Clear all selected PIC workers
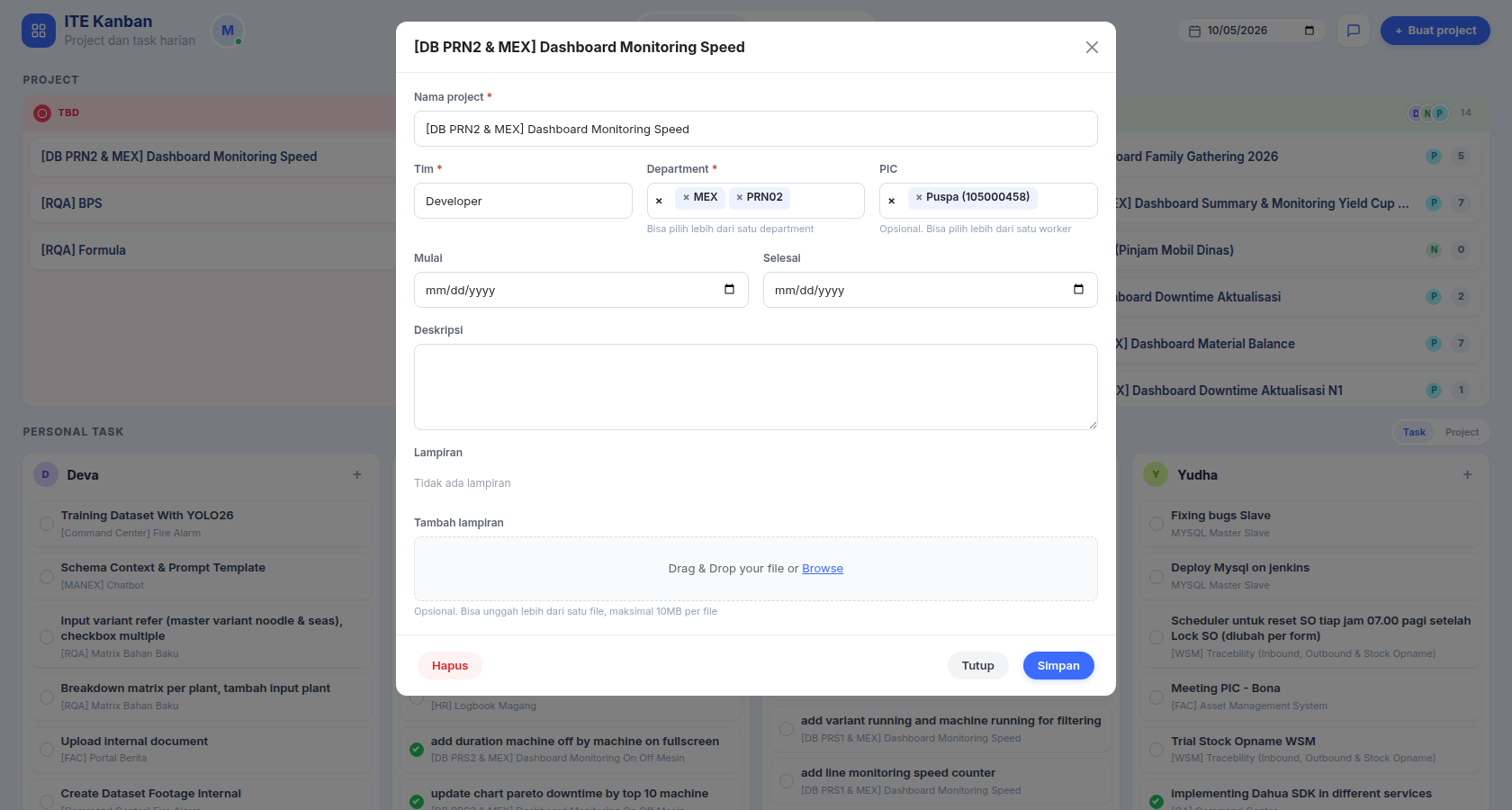Image resolution: width=1512 pixels, height=810 pixels. point(892,201)
